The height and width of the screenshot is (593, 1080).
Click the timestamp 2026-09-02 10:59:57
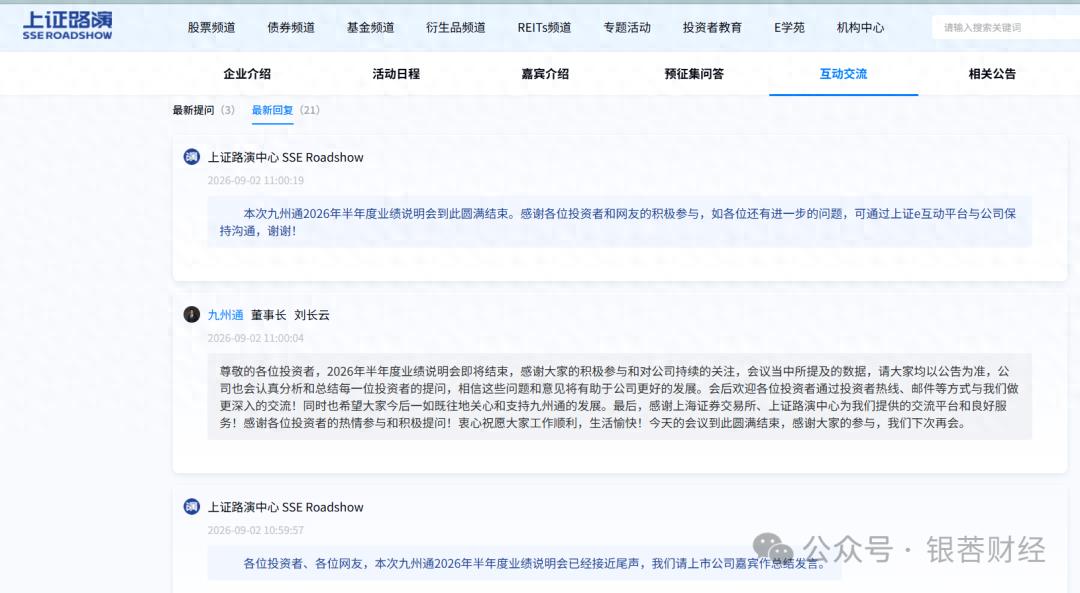256,530
